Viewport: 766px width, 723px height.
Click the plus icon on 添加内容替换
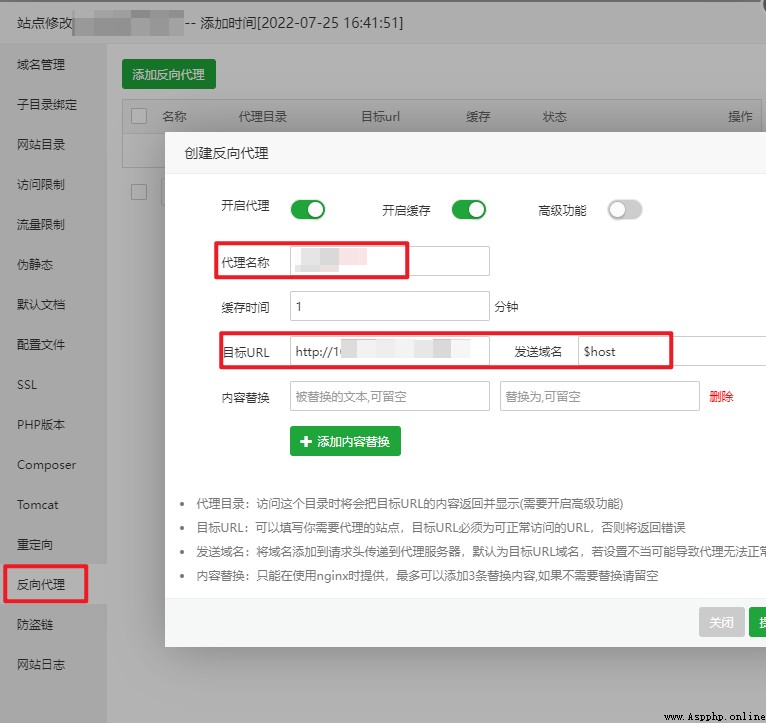coord(306,442)
